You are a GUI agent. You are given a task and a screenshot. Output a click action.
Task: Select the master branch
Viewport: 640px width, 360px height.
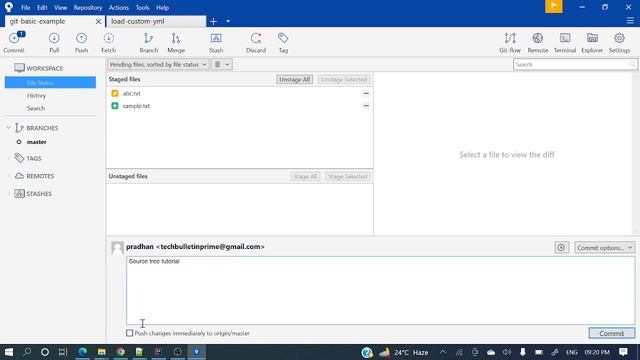pos(36,142)
